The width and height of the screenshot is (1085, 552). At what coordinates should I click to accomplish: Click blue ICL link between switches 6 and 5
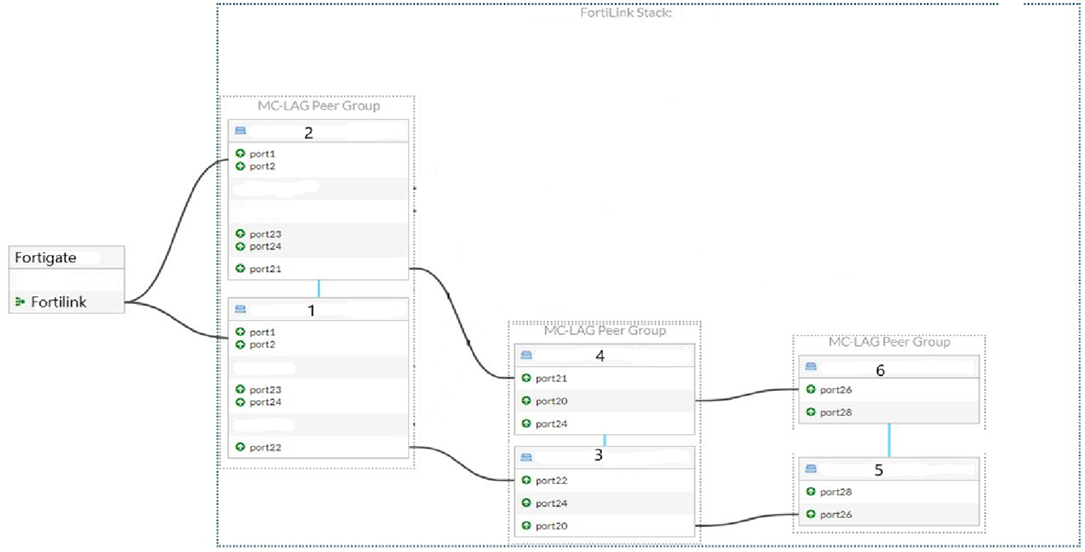888,440
